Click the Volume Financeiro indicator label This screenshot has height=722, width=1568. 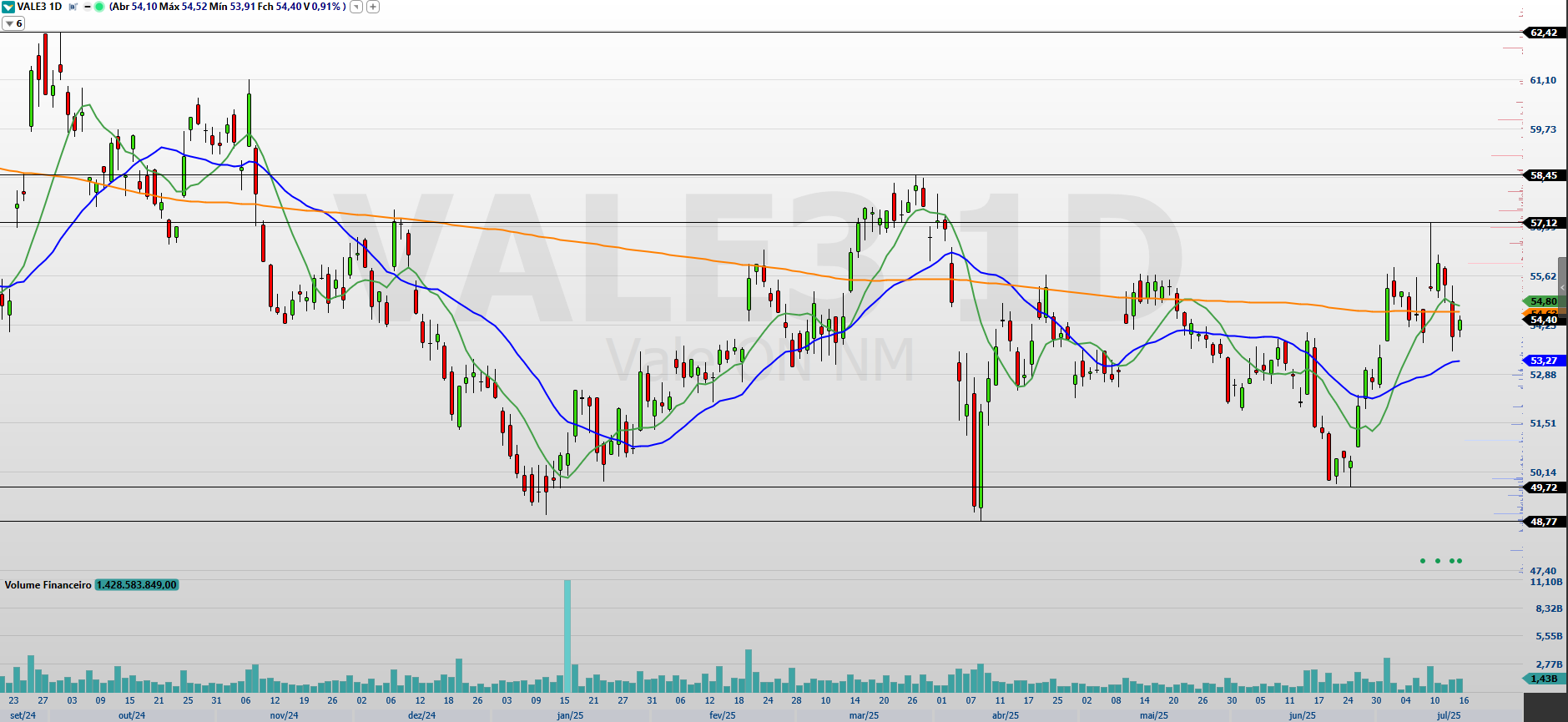pyautogui.click(x=48, y=585)
